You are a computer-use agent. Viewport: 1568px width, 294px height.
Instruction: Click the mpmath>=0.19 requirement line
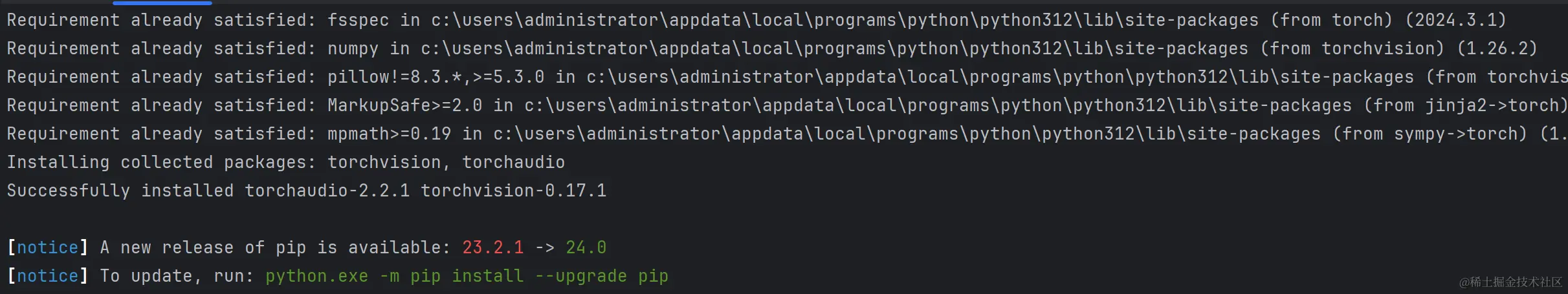point(787,134)
